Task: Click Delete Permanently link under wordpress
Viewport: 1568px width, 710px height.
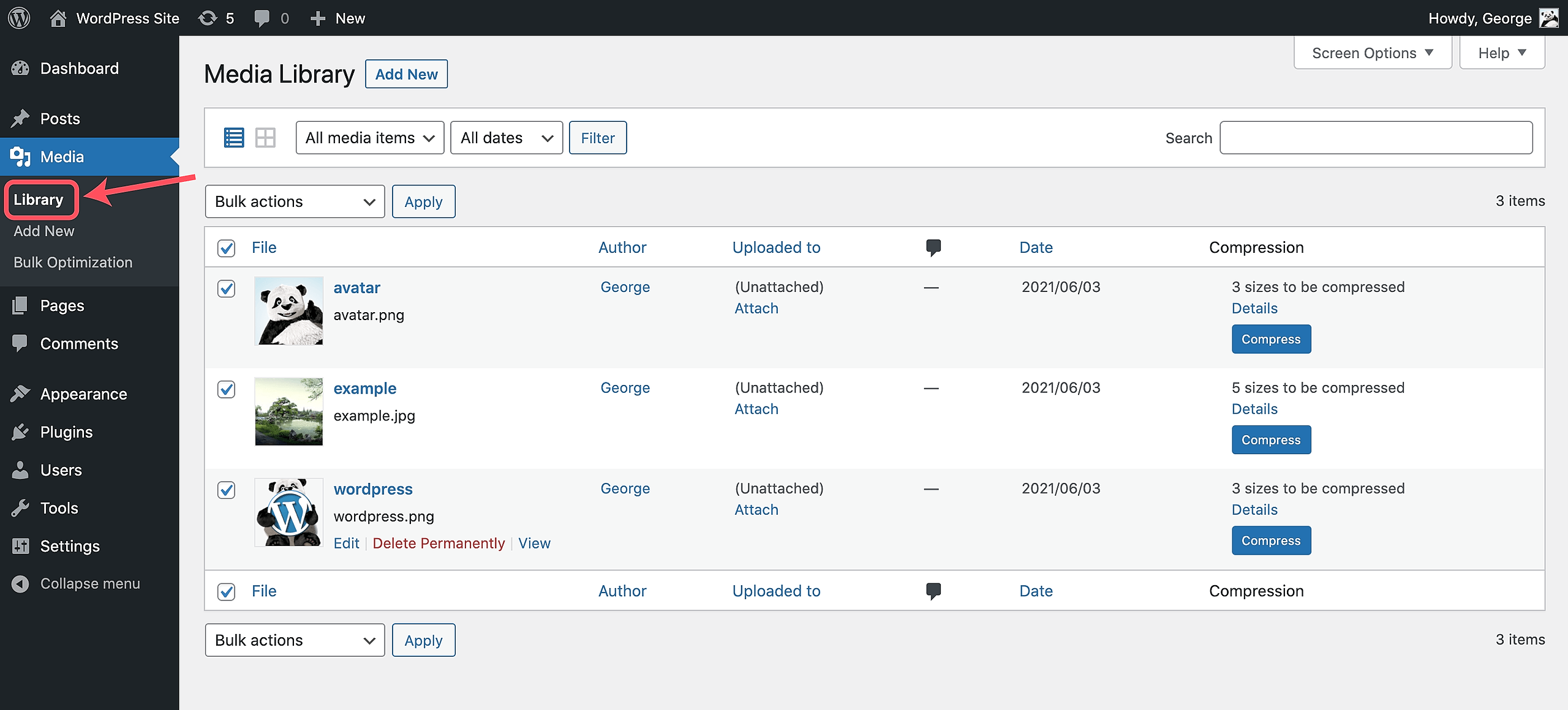Action: tap(439, 543)
